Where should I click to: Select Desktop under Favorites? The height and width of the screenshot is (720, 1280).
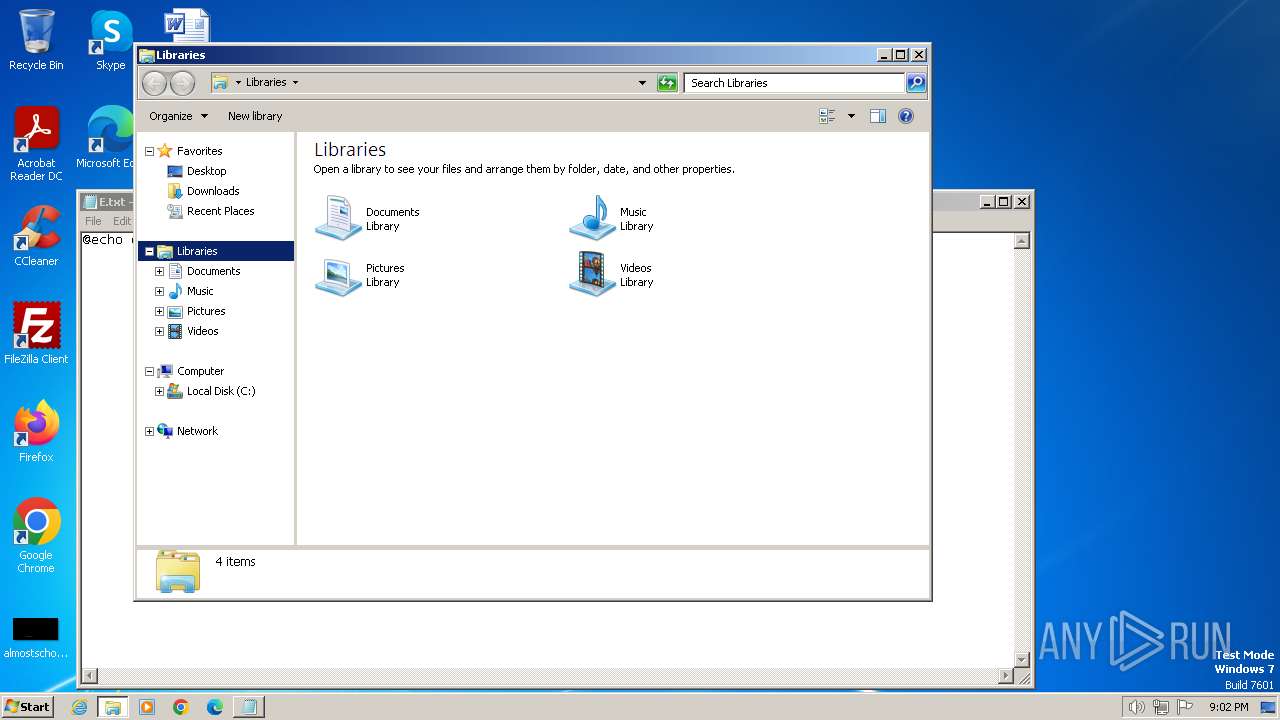pyautogui.click(x=206, y=171)
